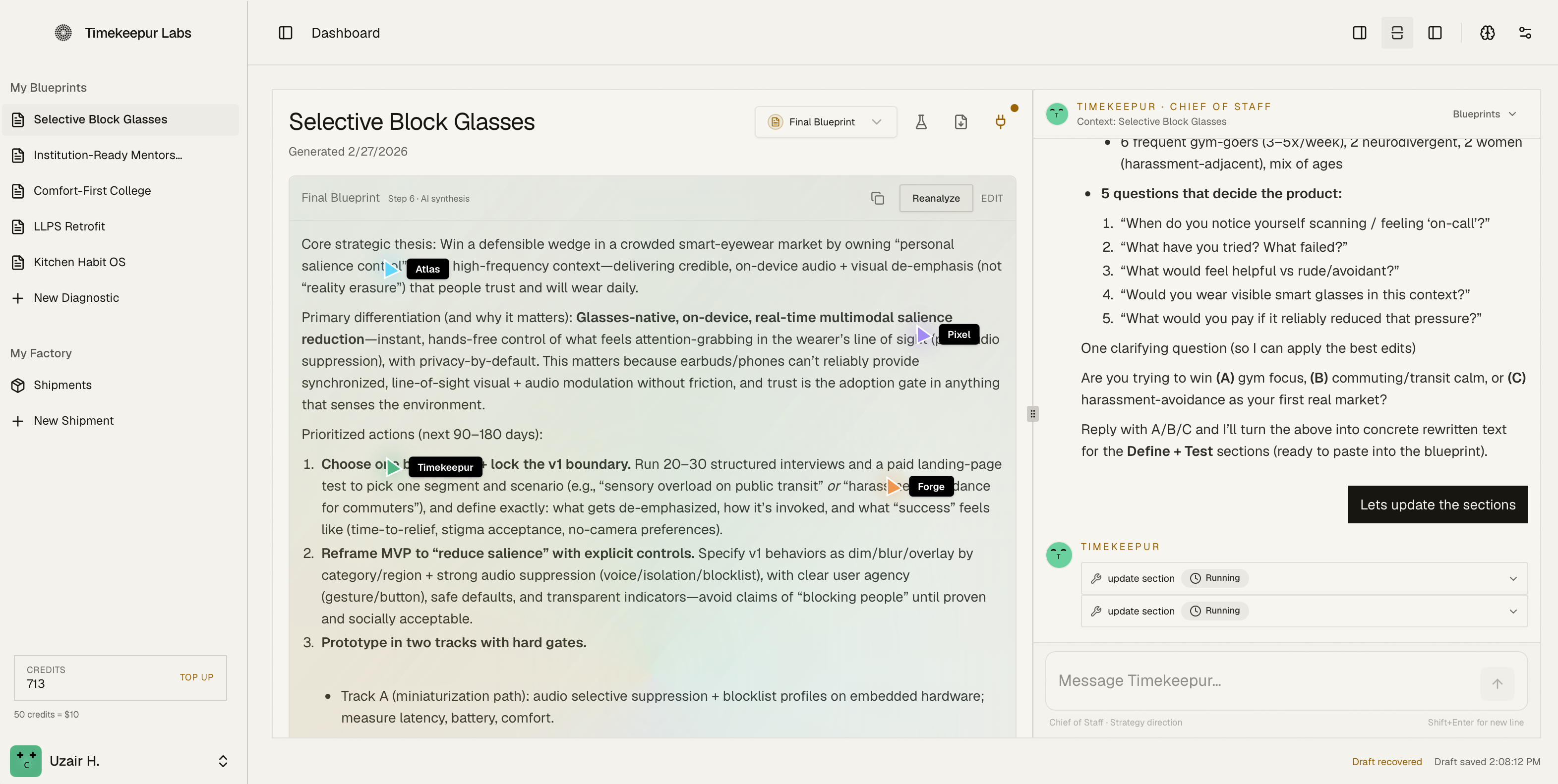Open the Shipments box icon item
This screenshot has height=784, width=1558.
click(62, 385)
